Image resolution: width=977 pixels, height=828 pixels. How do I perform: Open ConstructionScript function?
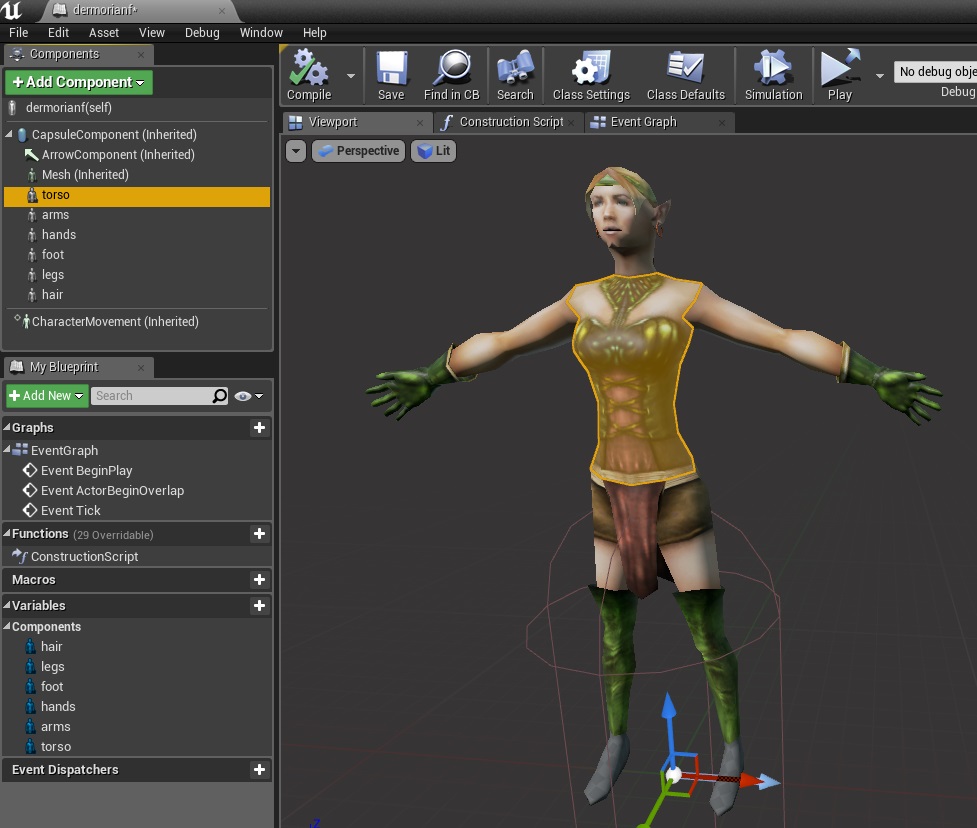point(84,556)
